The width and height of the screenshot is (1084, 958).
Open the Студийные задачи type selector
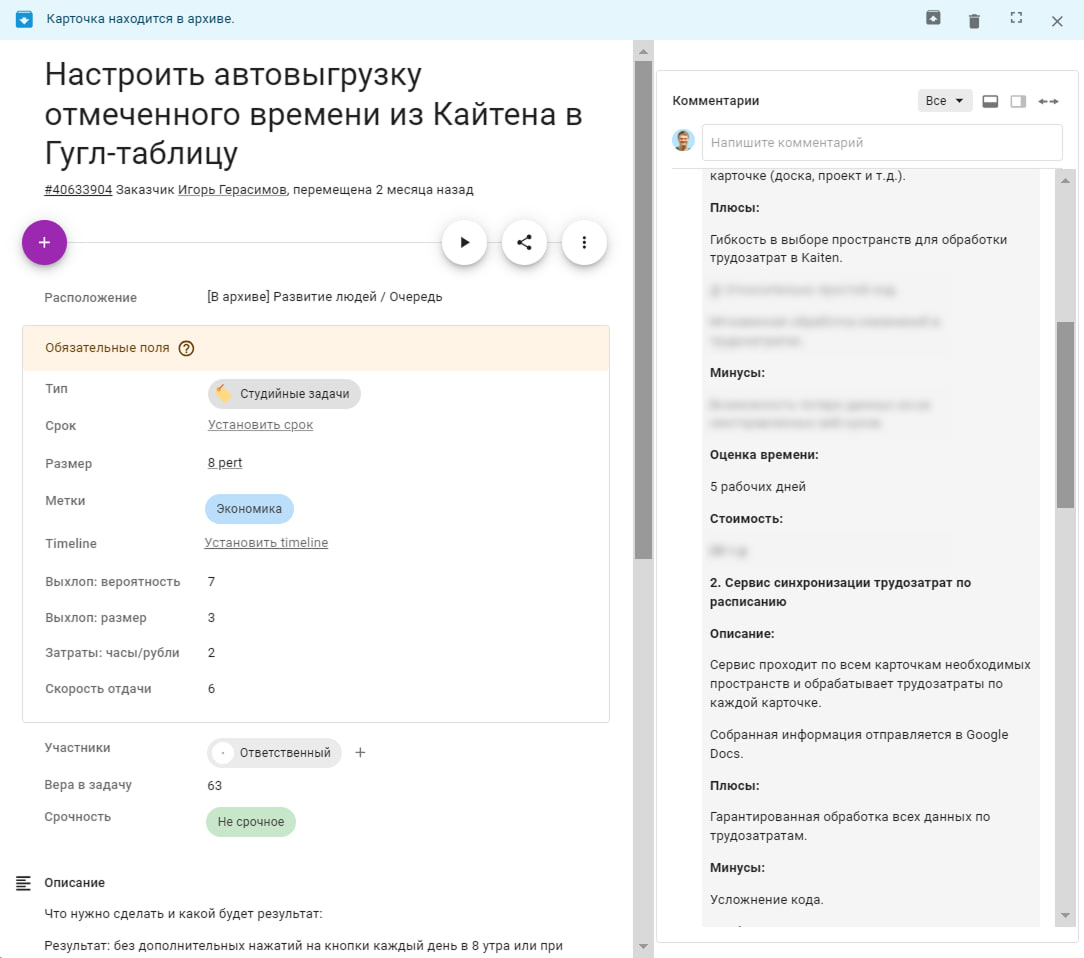point(284,394)
